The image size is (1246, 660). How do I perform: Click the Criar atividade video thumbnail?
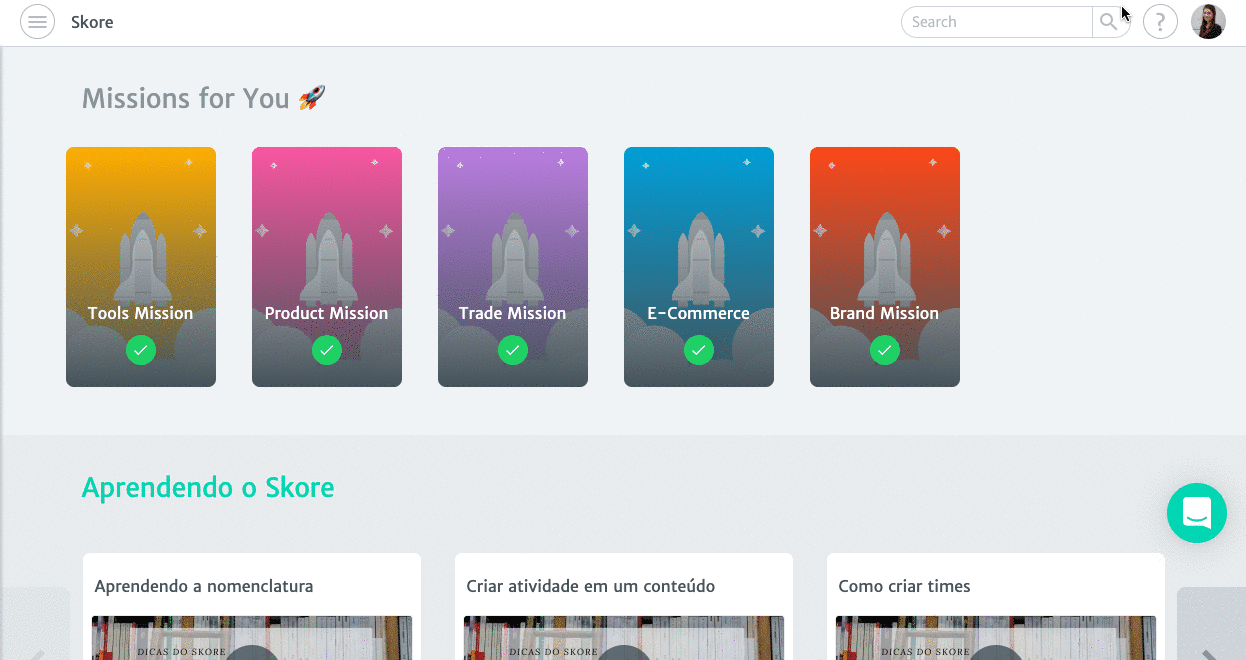pos(624,638)
